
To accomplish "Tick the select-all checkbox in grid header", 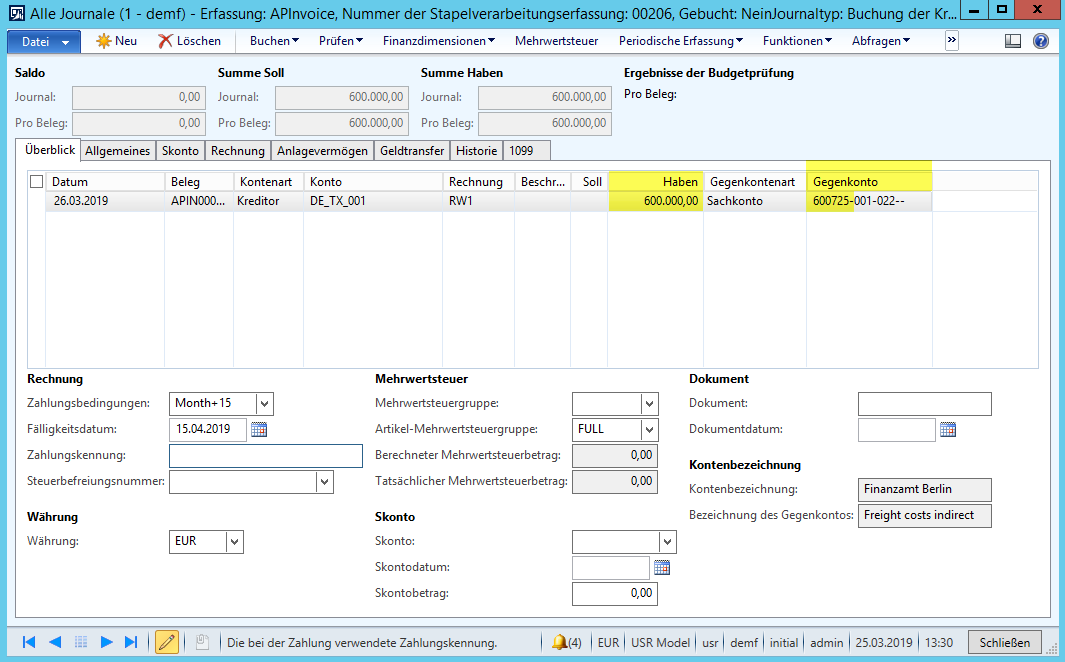I will click(x=37, y=182).
